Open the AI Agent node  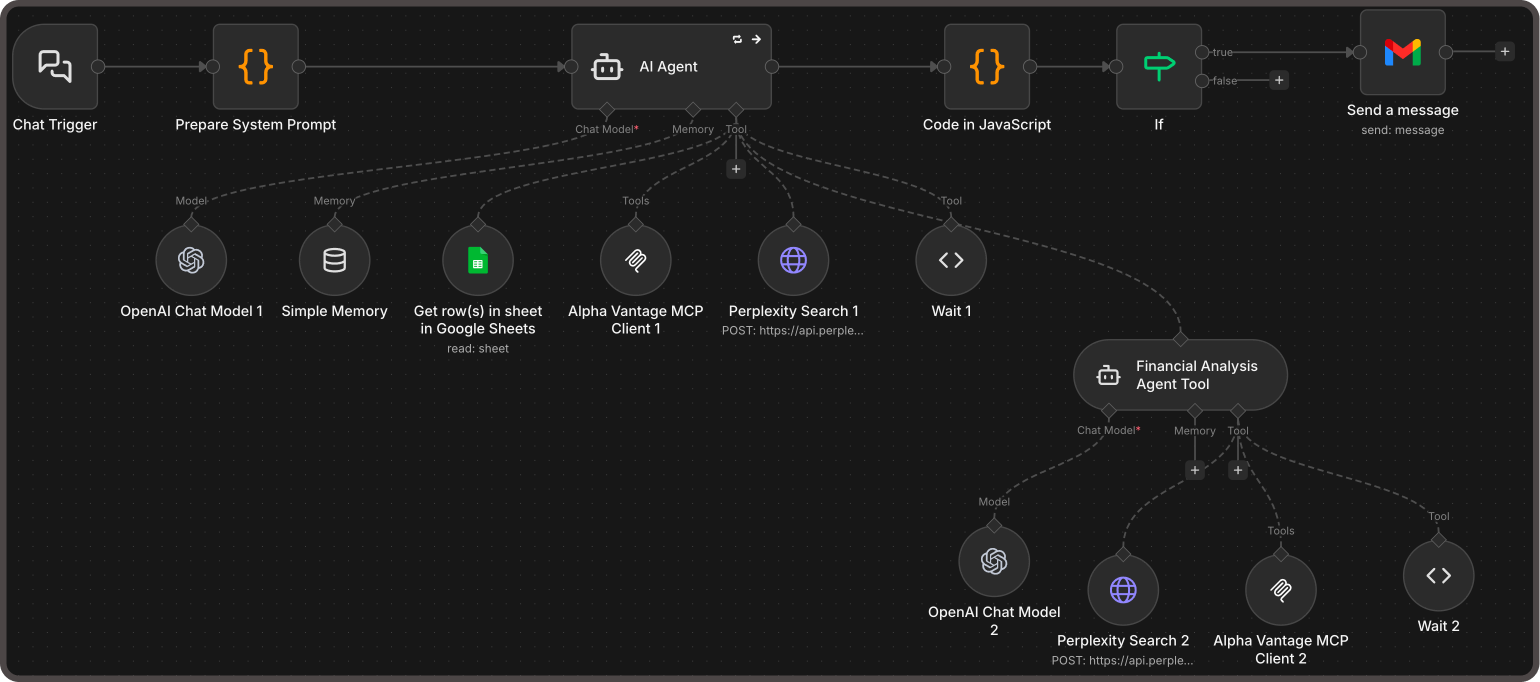point(670,67)
